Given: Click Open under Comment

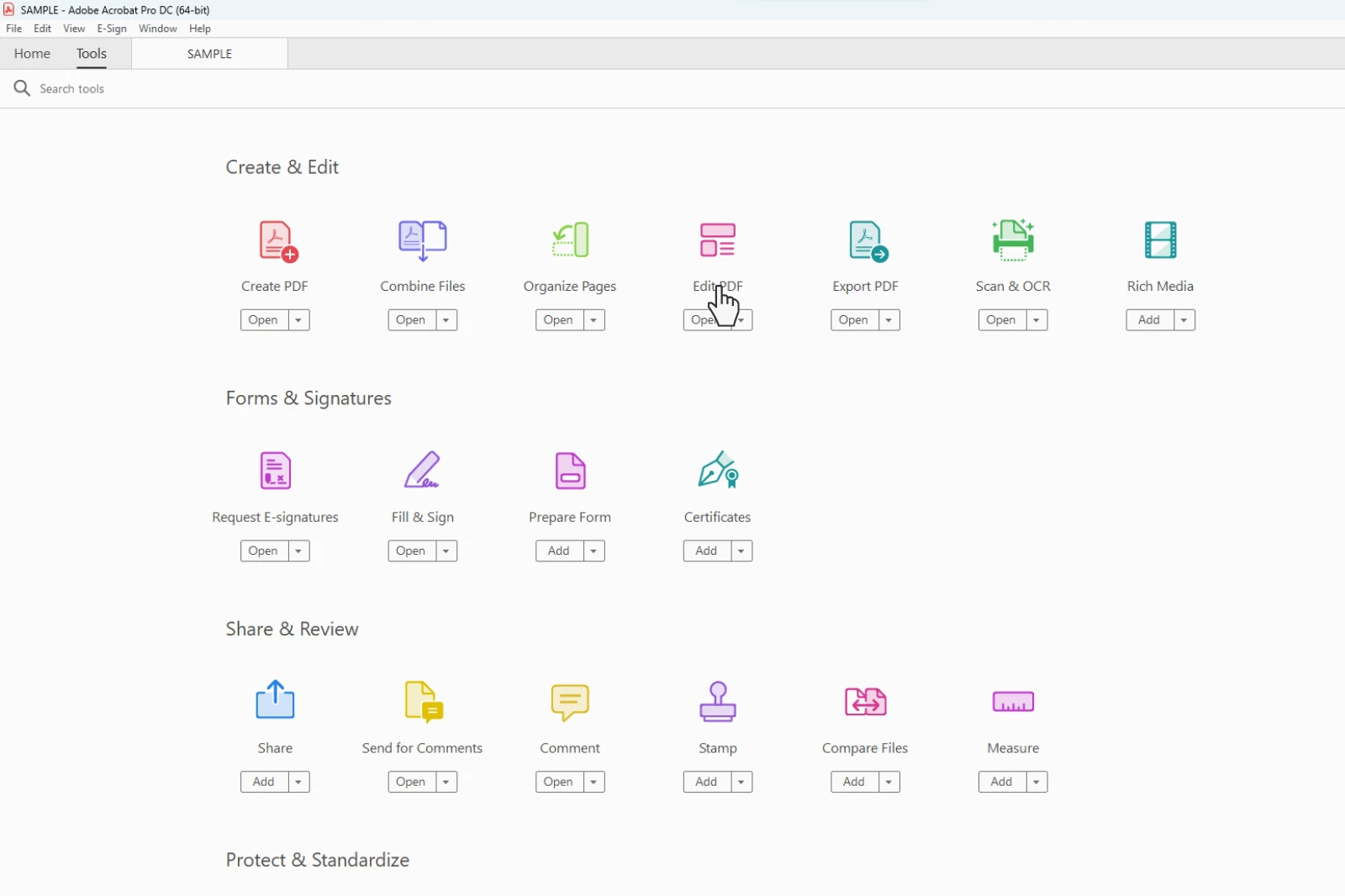Looking at the screenshot, I should 559,783.
